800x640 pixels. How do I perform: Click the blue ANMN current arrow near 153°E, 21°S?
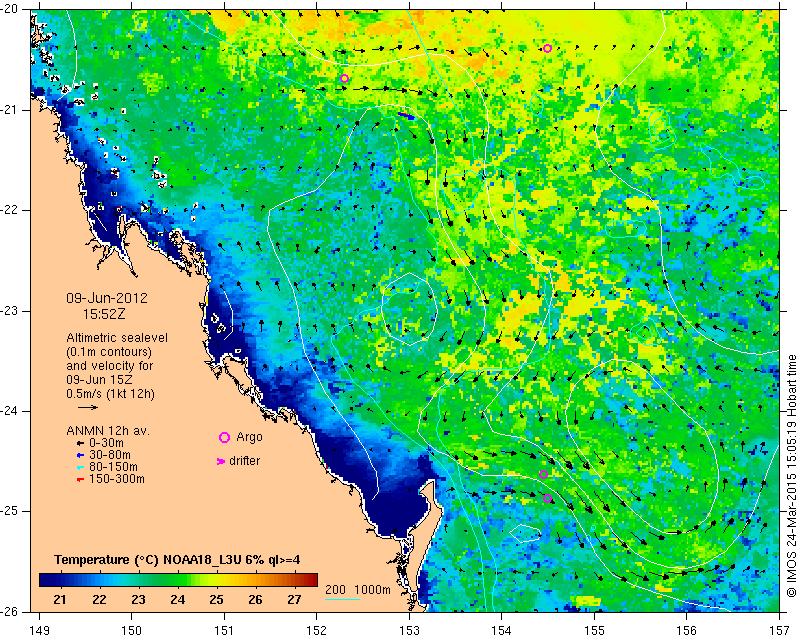[407, 116]
